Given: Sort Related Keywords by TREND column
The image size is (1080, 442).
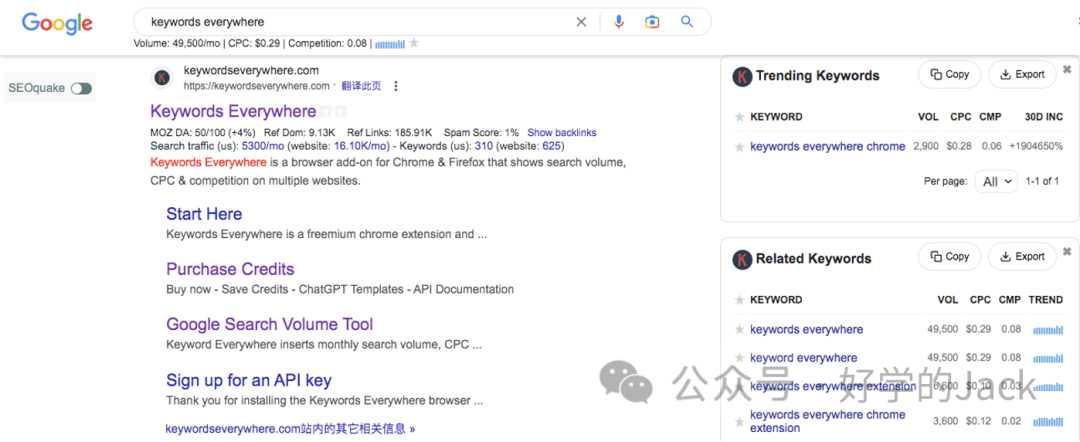Looking at the screenshot, I should tap(1046, 299).
